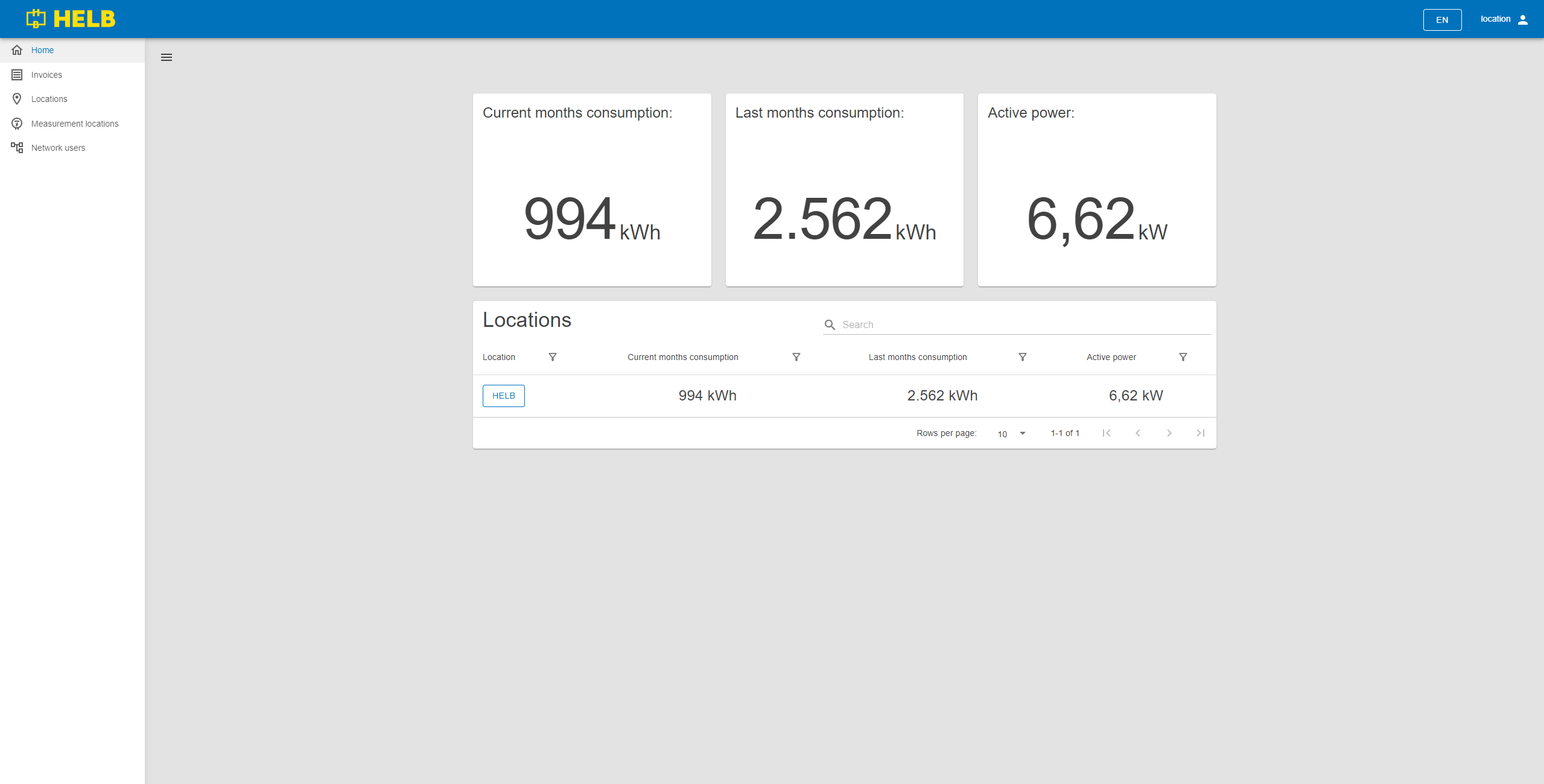Click the Rows per page label
The width and height of the screenshot is (1544, 784).
(x=947, y=433)
